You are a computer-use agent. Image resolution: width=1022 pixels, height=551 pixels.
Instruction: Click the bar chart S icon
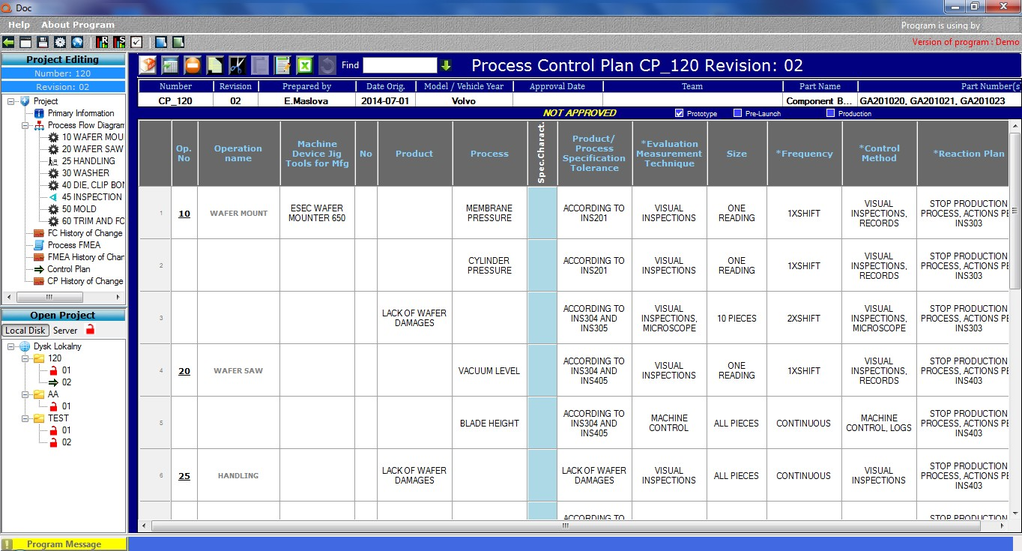[x=119, y=42]
